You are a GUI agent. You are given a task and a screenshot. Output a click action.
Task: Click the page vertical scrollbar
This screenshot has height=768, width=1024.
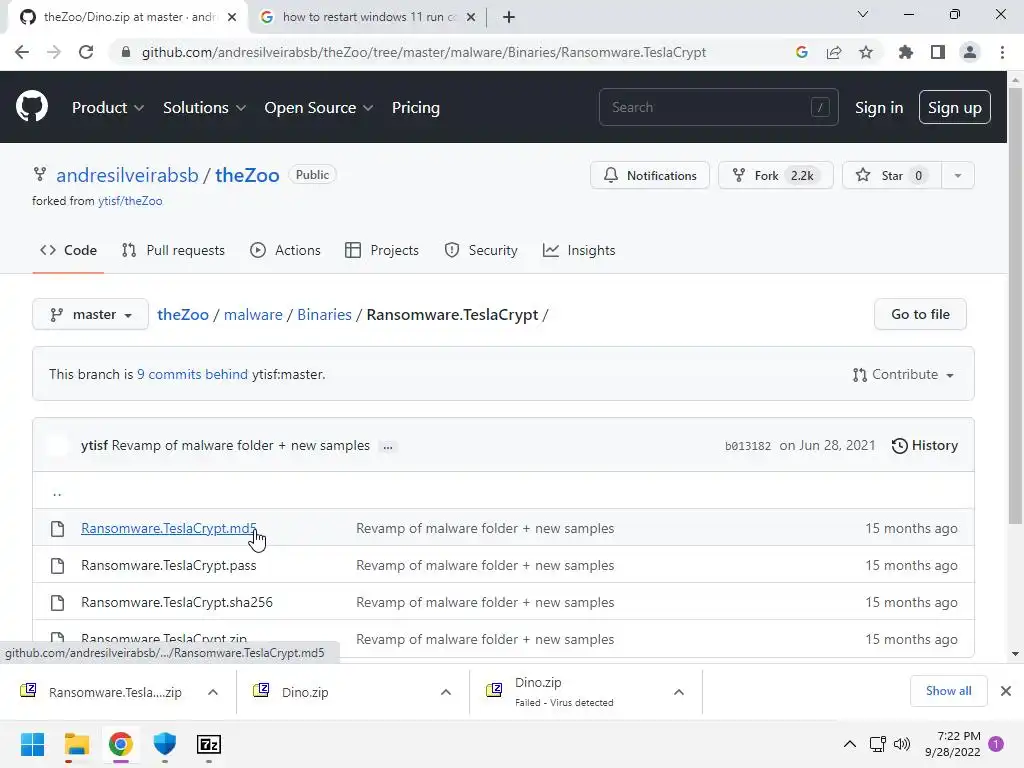1015,304
